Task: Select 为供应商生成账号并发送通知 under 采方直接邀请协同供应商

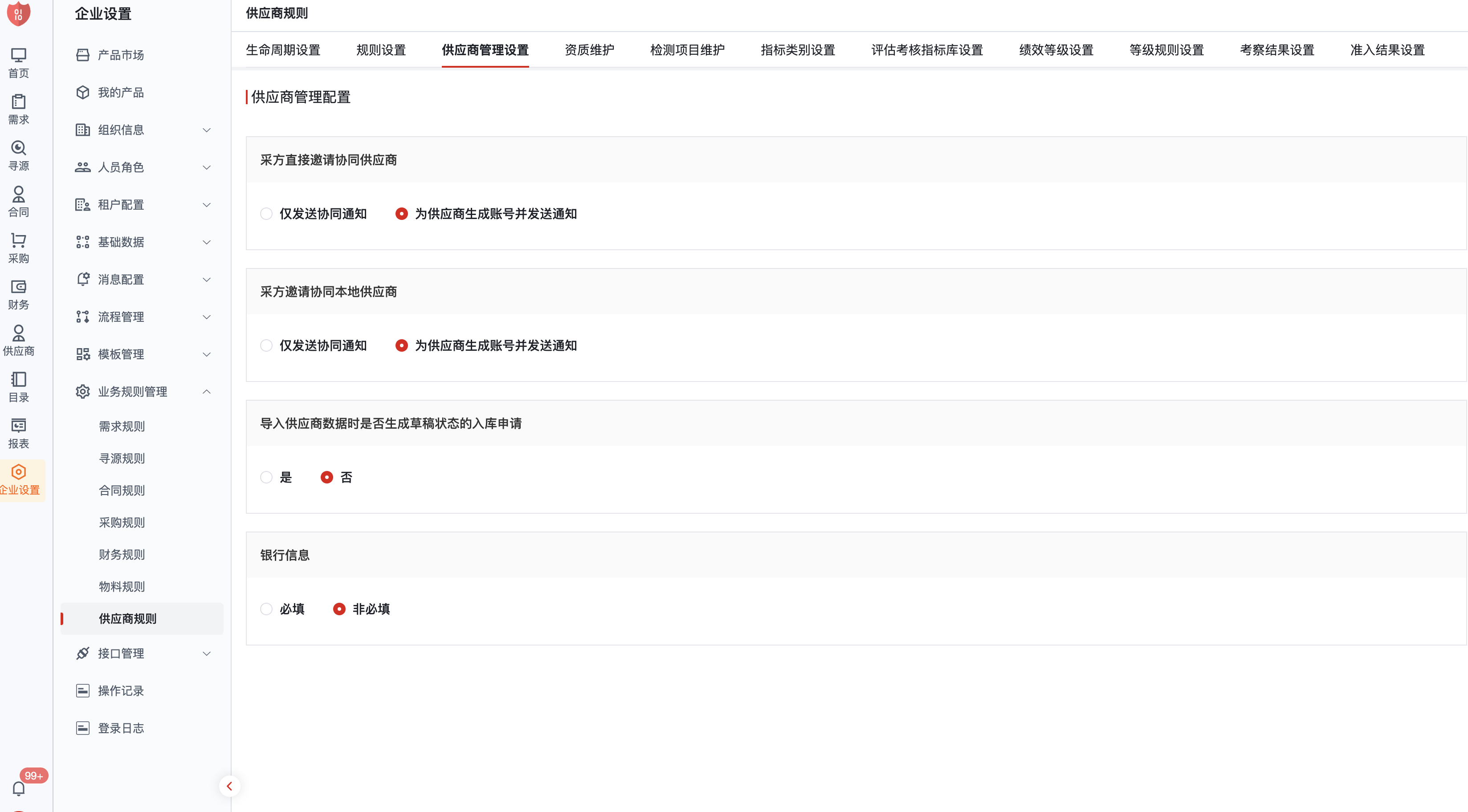Action: click(x=401, y=214)
